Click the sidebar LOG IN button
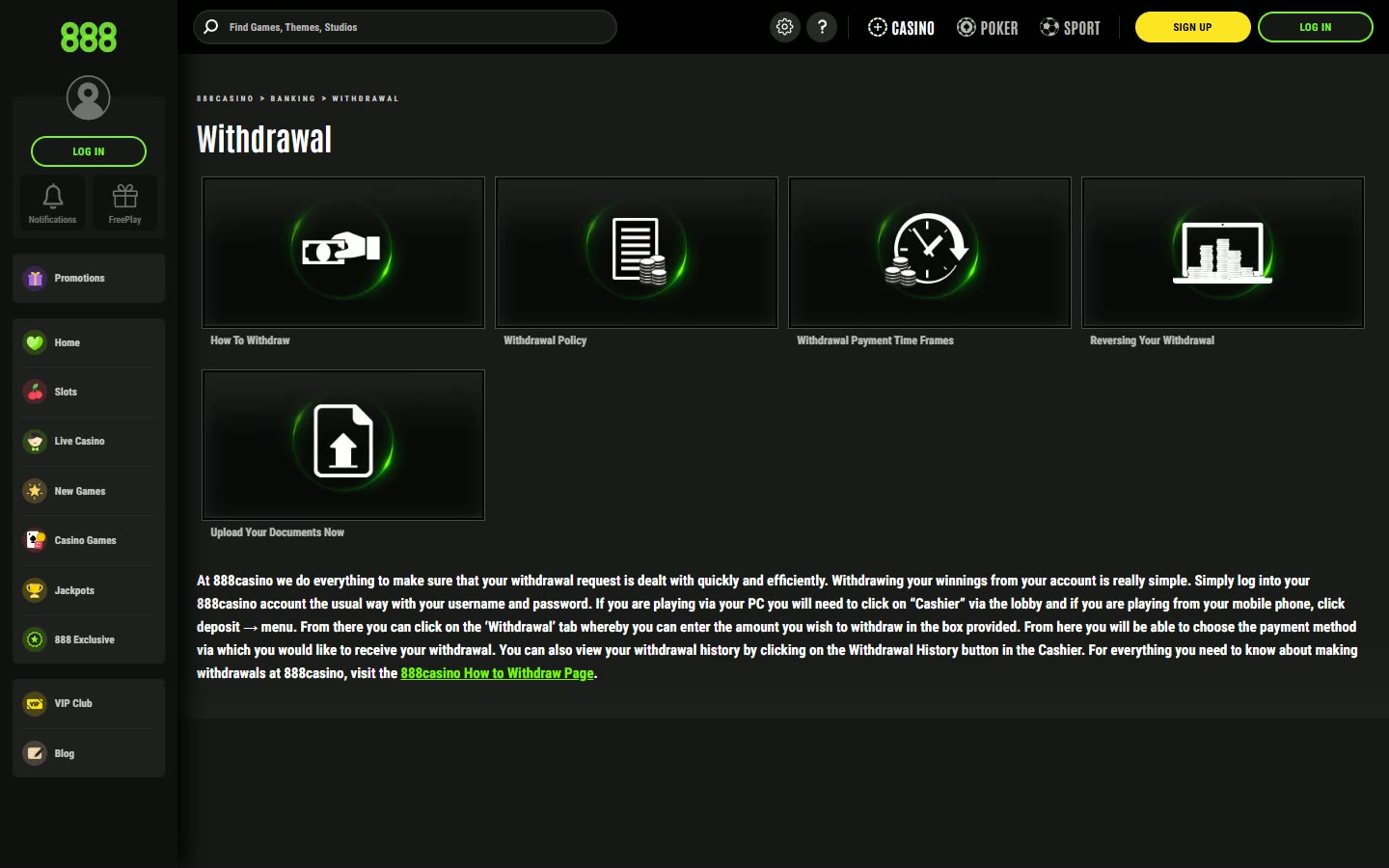Screen dimensions: 1389x868 [x=88, y=151]
